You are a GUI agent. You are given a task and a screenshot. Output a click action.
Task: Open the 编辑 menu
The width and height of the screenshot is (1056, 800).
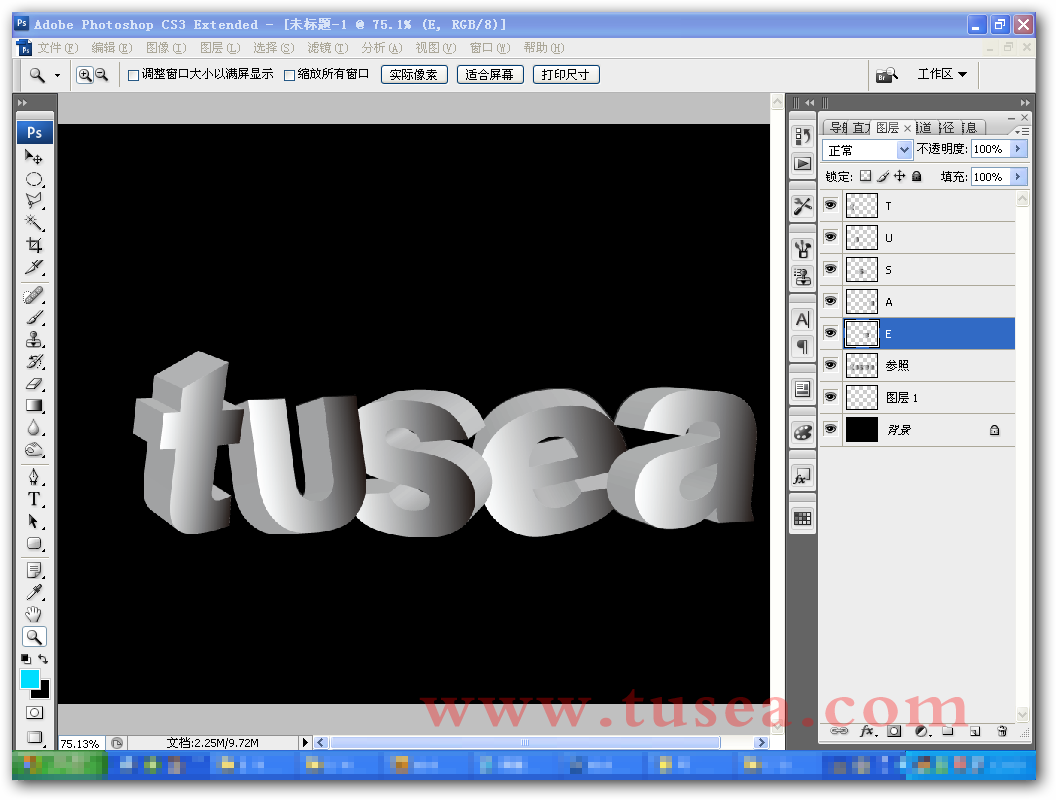[x=112, y=48]
